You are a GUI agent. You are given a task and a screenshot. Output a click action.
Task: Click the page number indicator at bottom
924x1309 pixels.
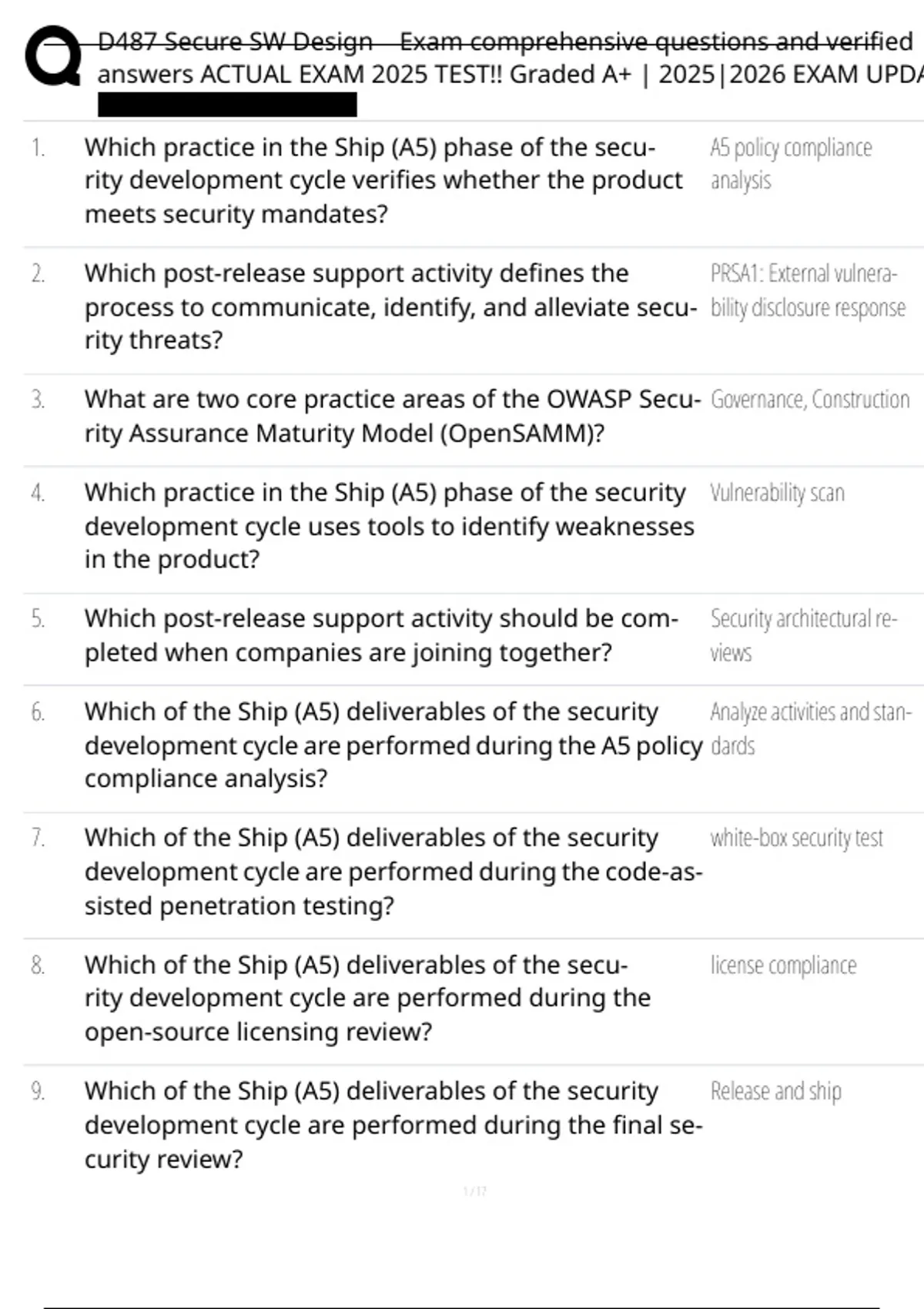click(x=474, y=1191)
